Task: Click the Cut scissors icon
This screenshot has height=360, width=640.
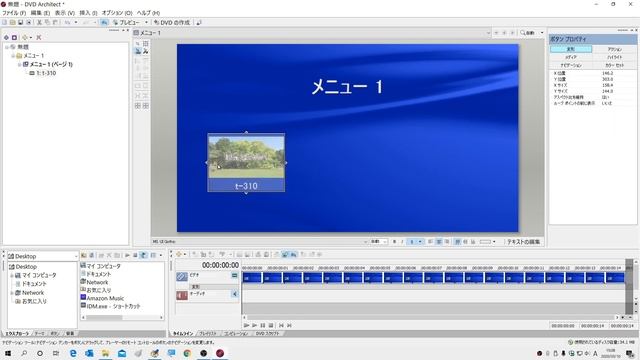Action: tap(40, 22)
